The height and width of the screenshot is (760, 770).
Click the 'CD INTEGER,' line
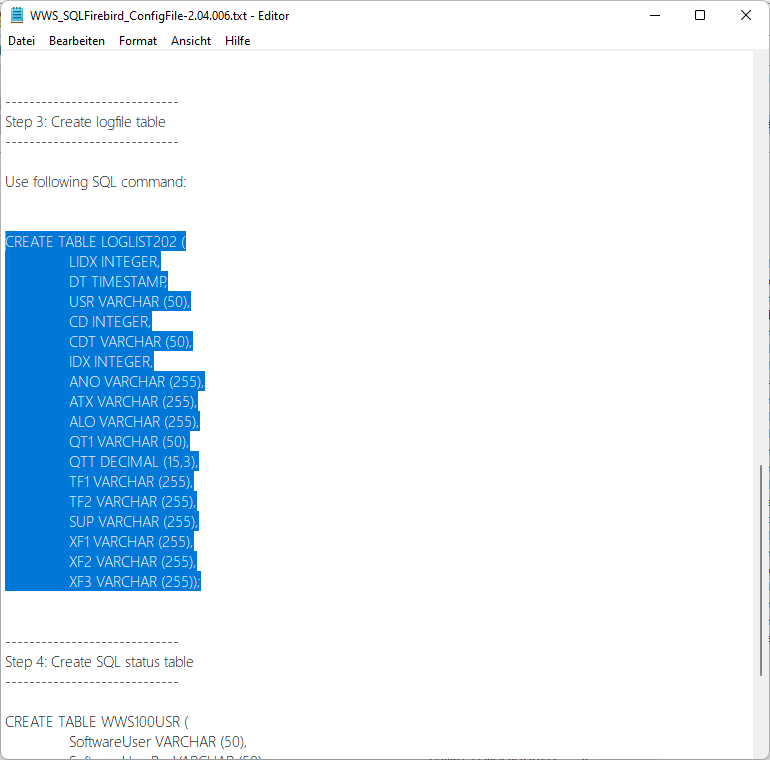[x=110, y=322]
